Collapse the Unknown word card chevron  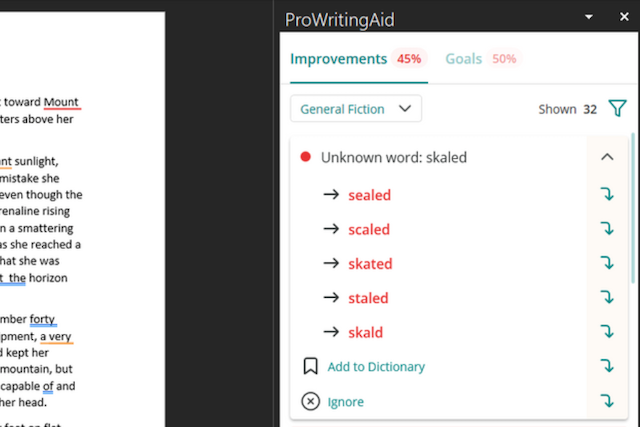coord(607,157)
